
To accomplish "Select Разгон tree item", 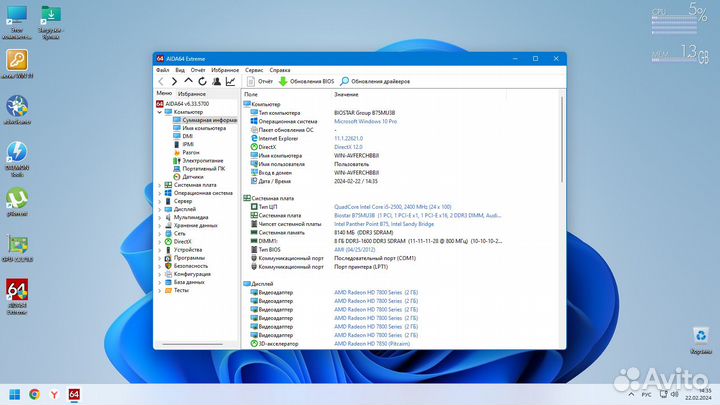I will pyautogui.click(x=186, y=152).
